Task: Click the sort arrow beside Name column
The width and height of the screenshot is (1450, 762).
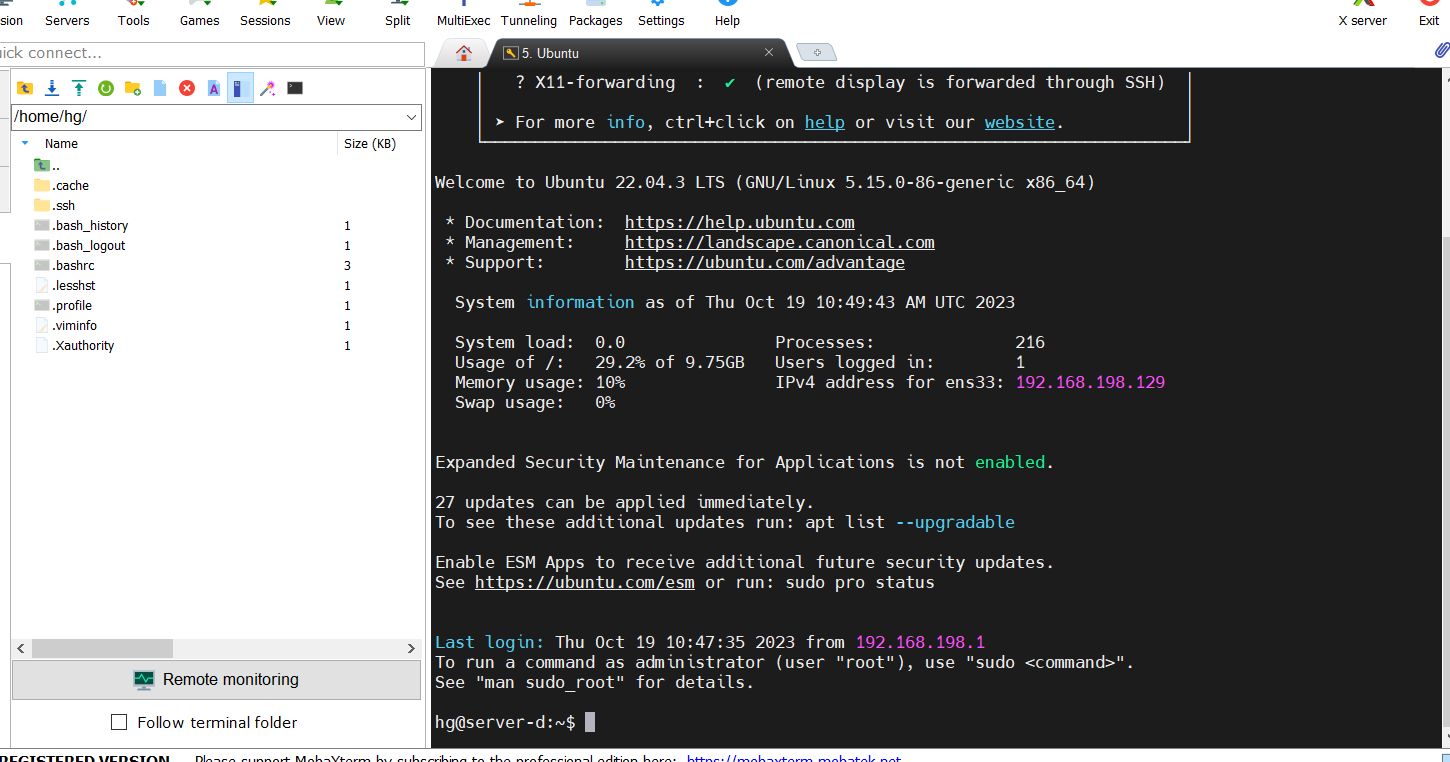Action: tap(25, 143)
